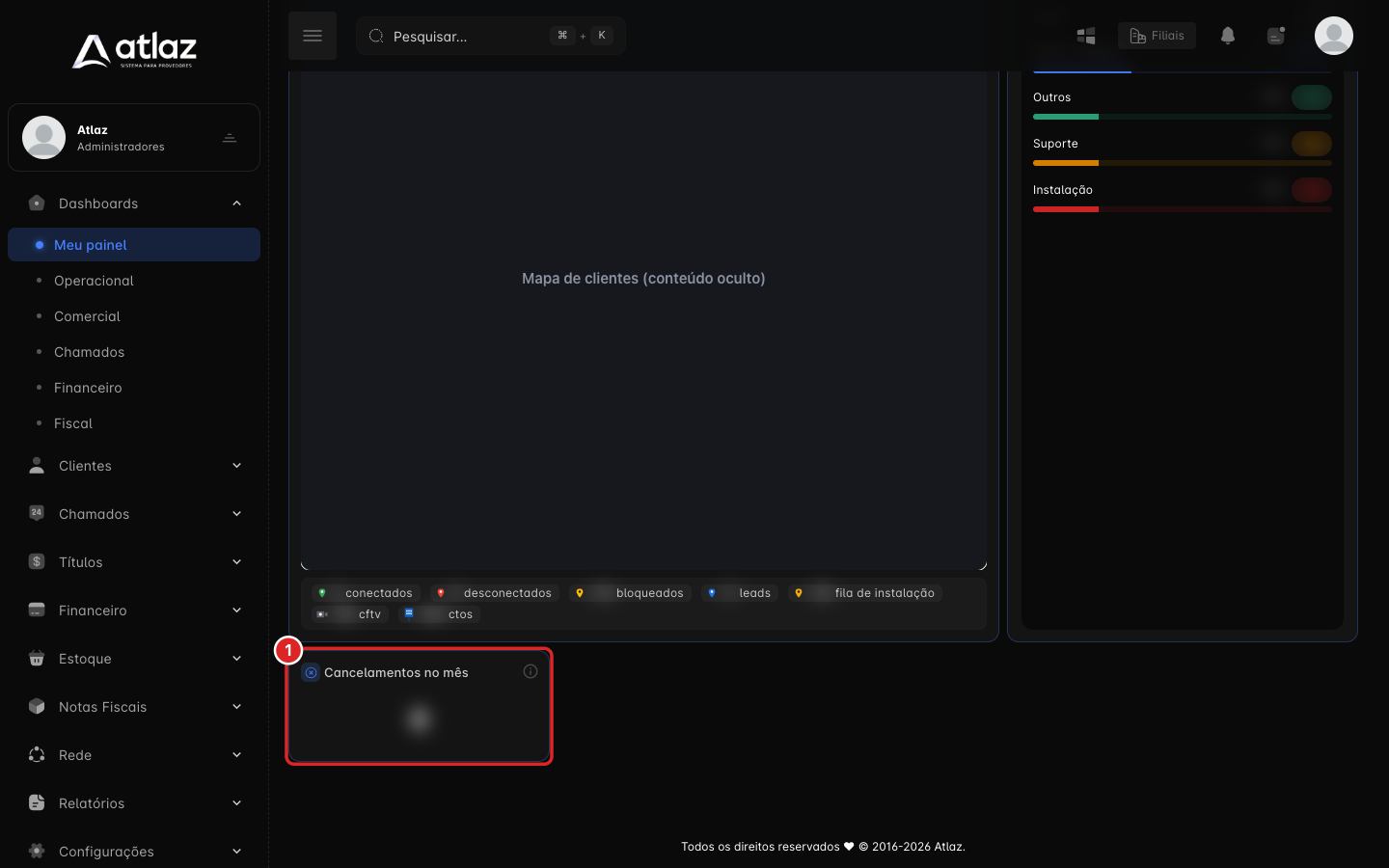The image size is (1389, 868).
Task: Click the Mapa de clientes hidden map area
Action: [643, 318]
